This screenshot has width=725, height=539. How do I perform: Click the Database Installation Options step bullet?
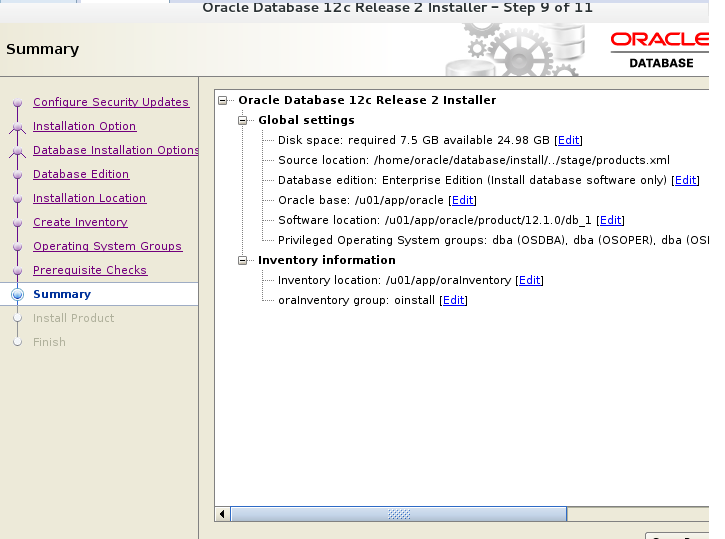[x=18, y=150]
